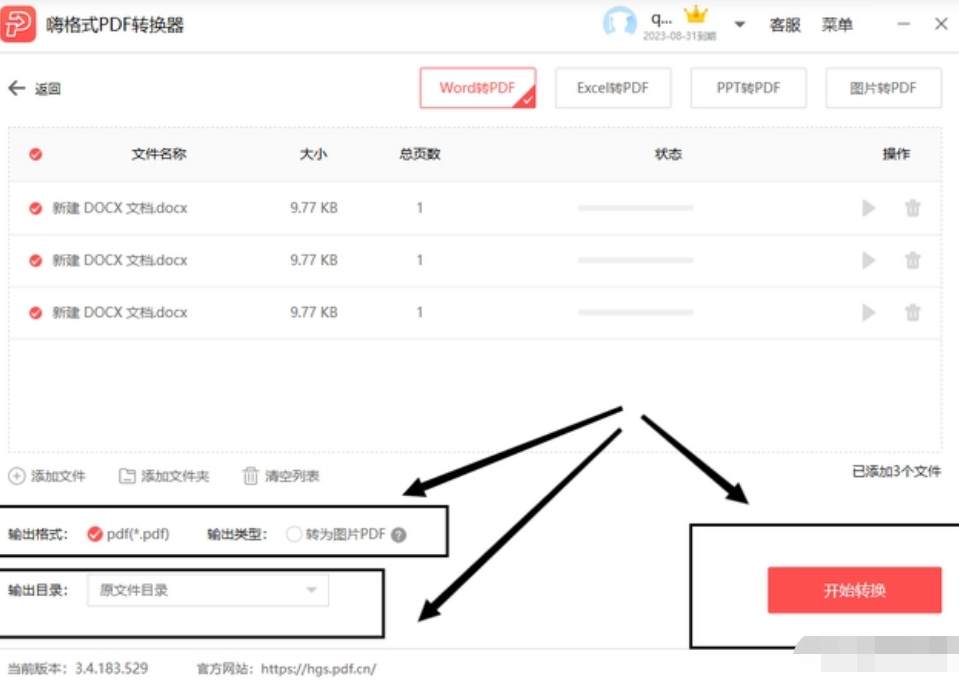Click the 添加文件夹 folder icon

127,476
